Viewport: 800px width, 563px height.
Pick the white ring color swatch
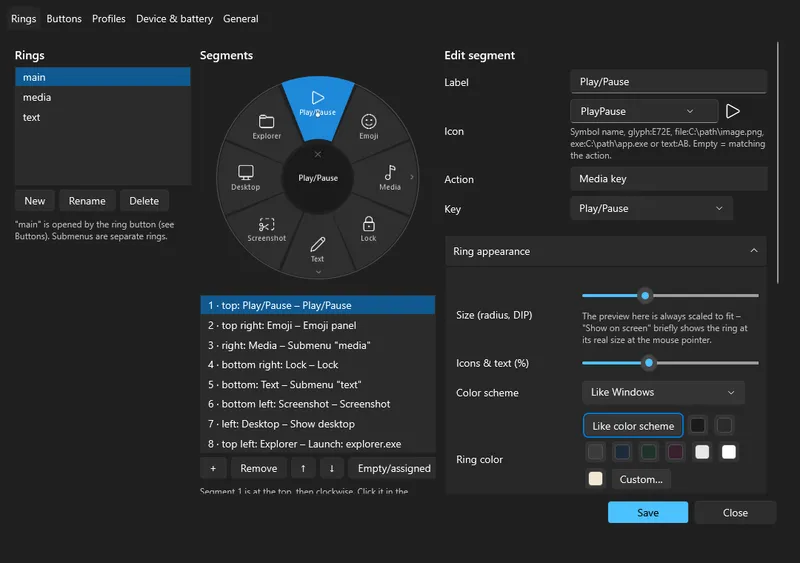click(729, 452)
